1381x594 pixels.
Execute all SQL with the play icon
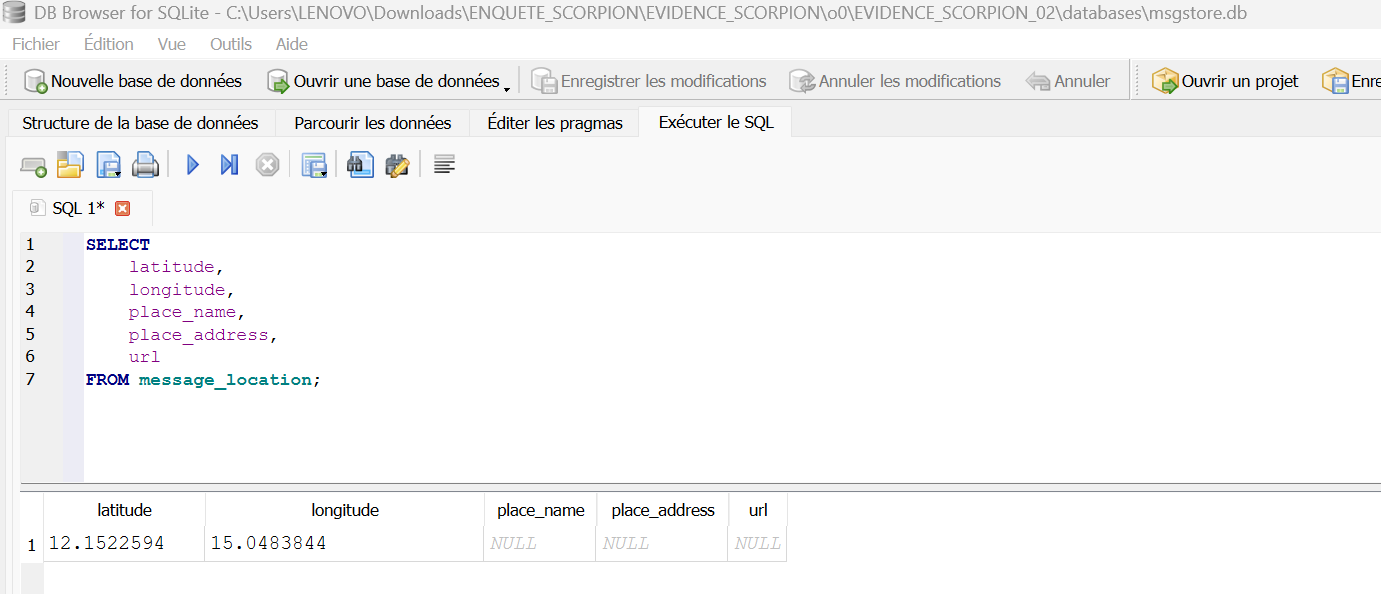[x=193, y=165]
